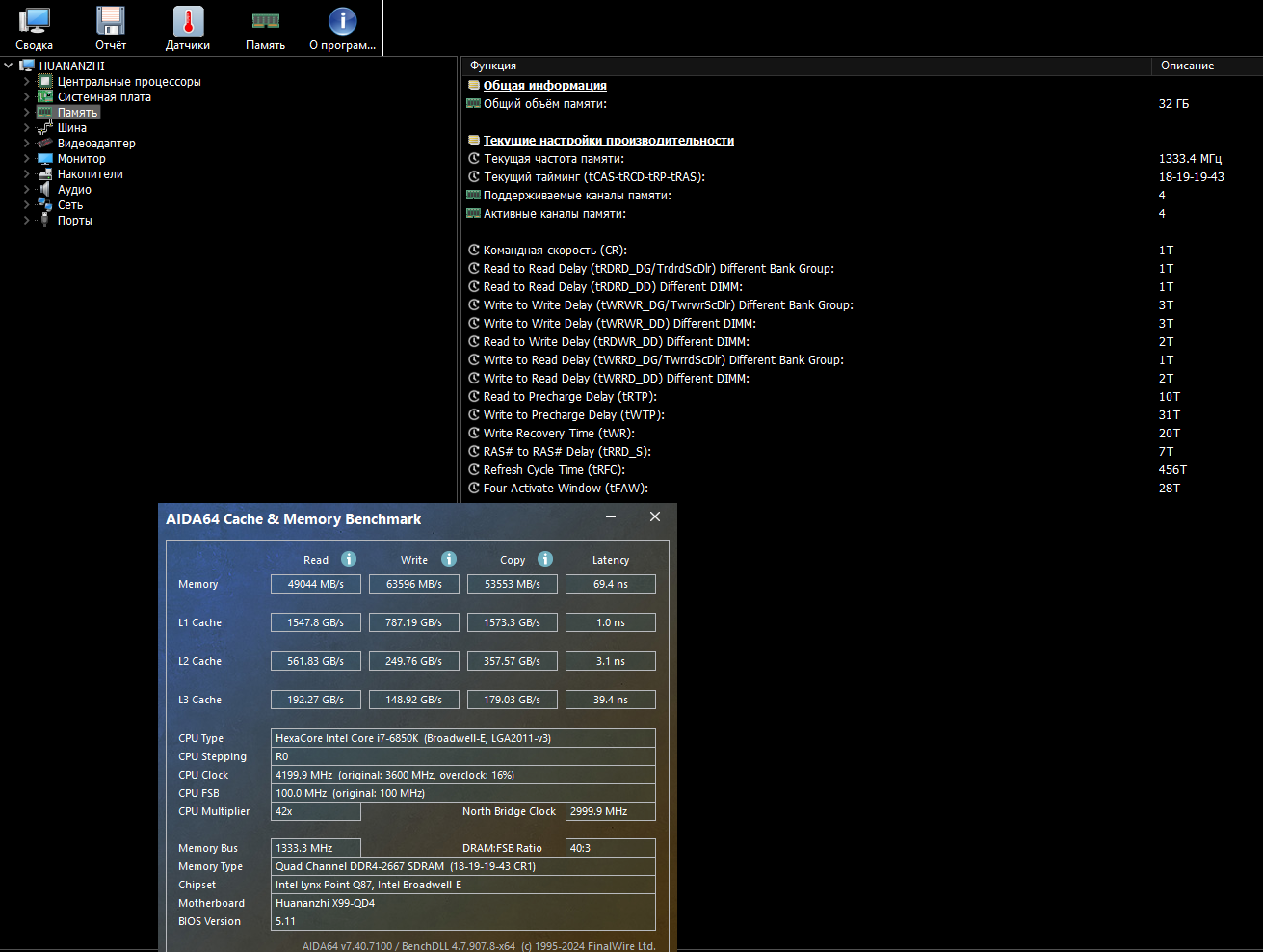Click the Сеть network icon
Image resolution: width=1263 pixels, height=952 pixels.
pos(44,205)
